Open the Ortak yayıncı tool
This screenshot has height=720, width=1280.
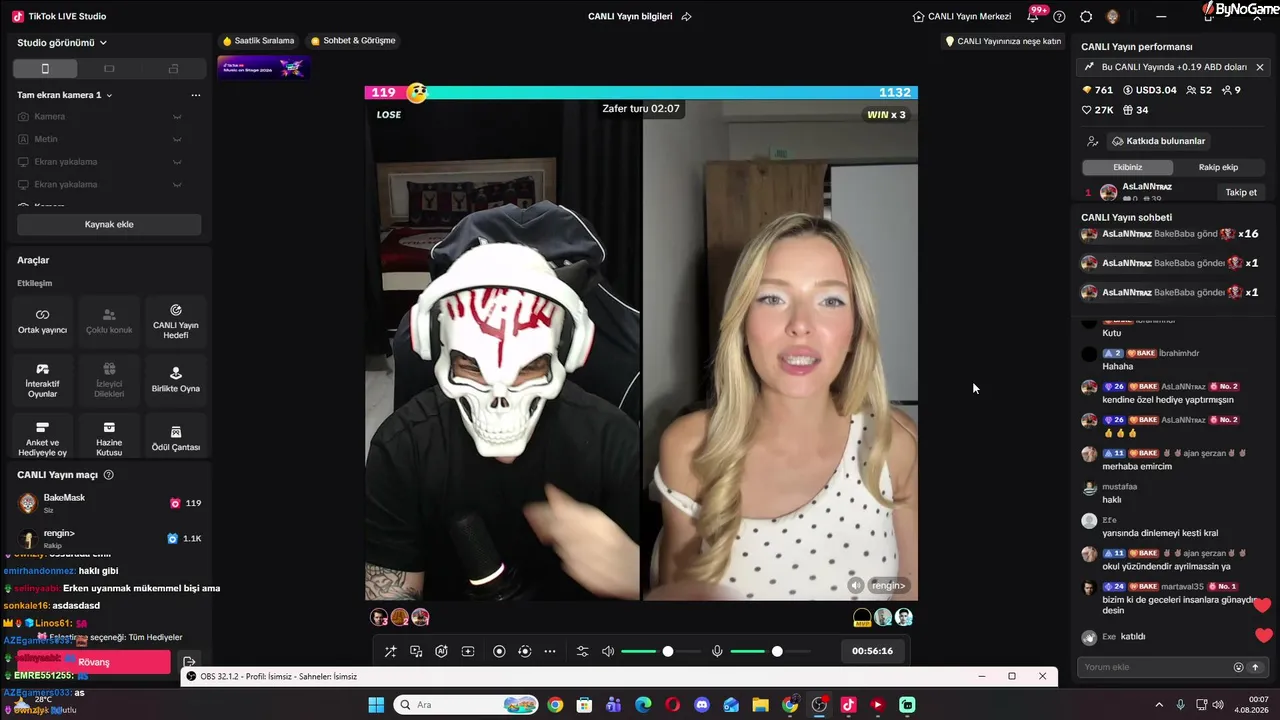point(42,321)
